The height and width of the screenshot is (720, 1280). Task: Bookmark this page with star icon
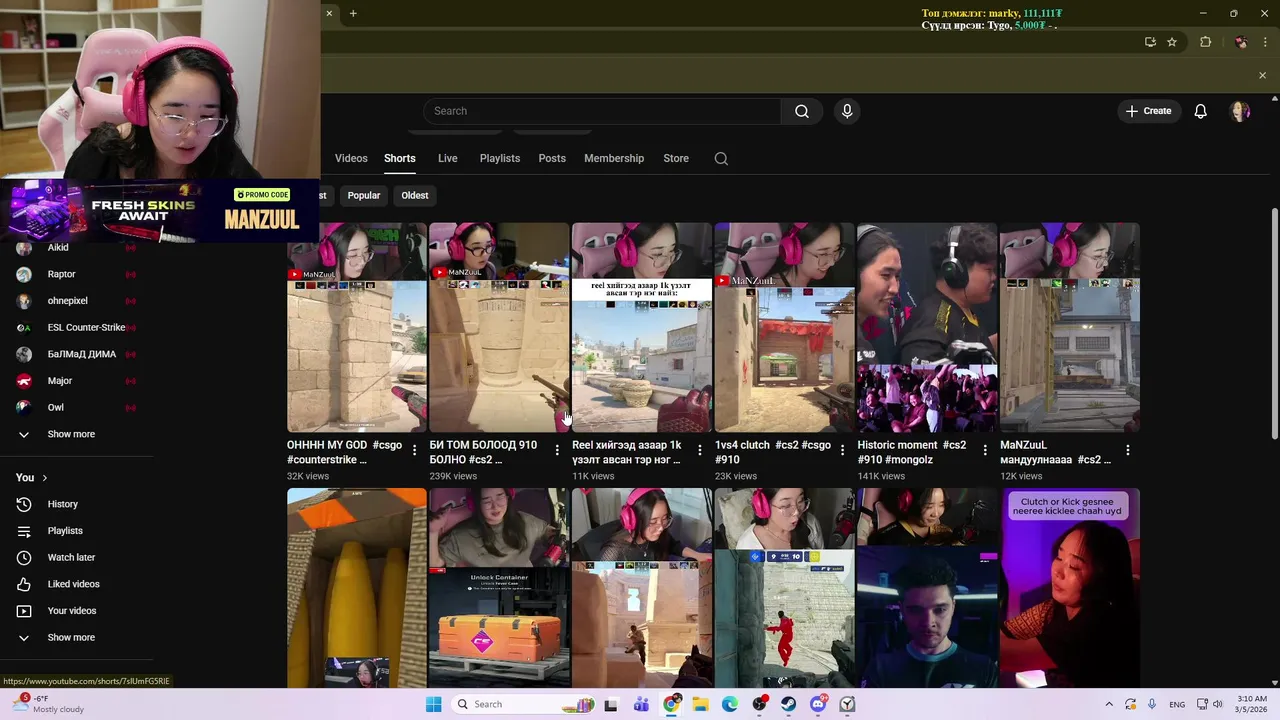click(1172, 42)
